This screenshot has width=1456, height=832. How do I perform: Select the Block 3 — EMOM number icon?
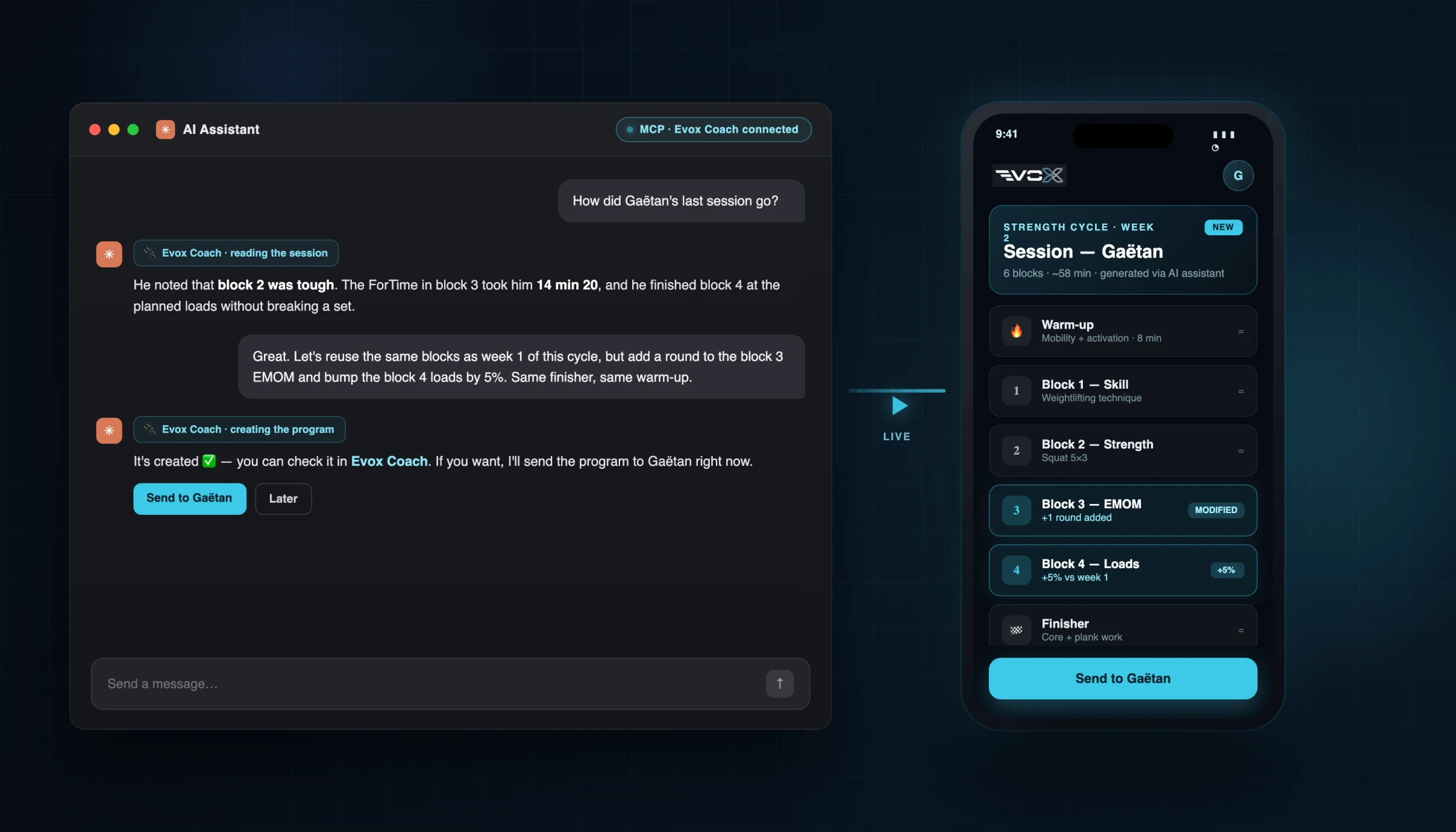(1017, 511)
